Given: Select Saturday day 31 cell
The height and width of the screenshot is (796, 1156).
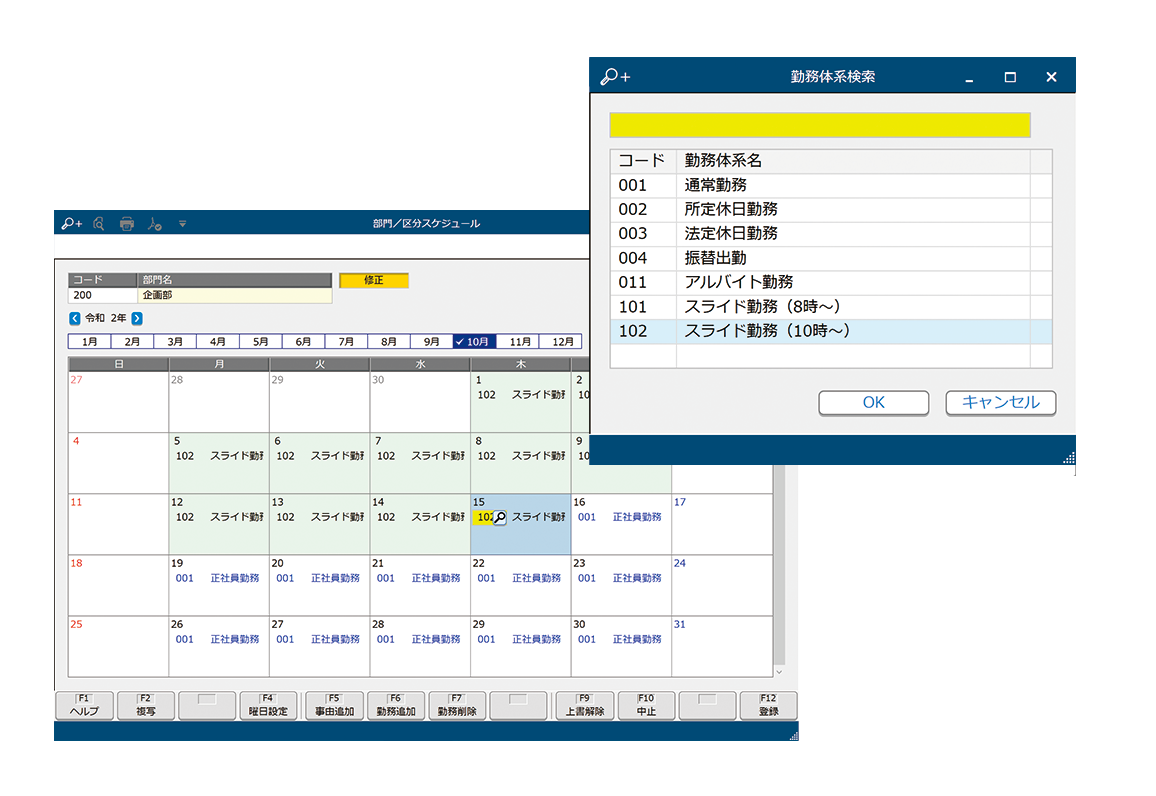Looking at the screenshot, I should tap(722, 647).
